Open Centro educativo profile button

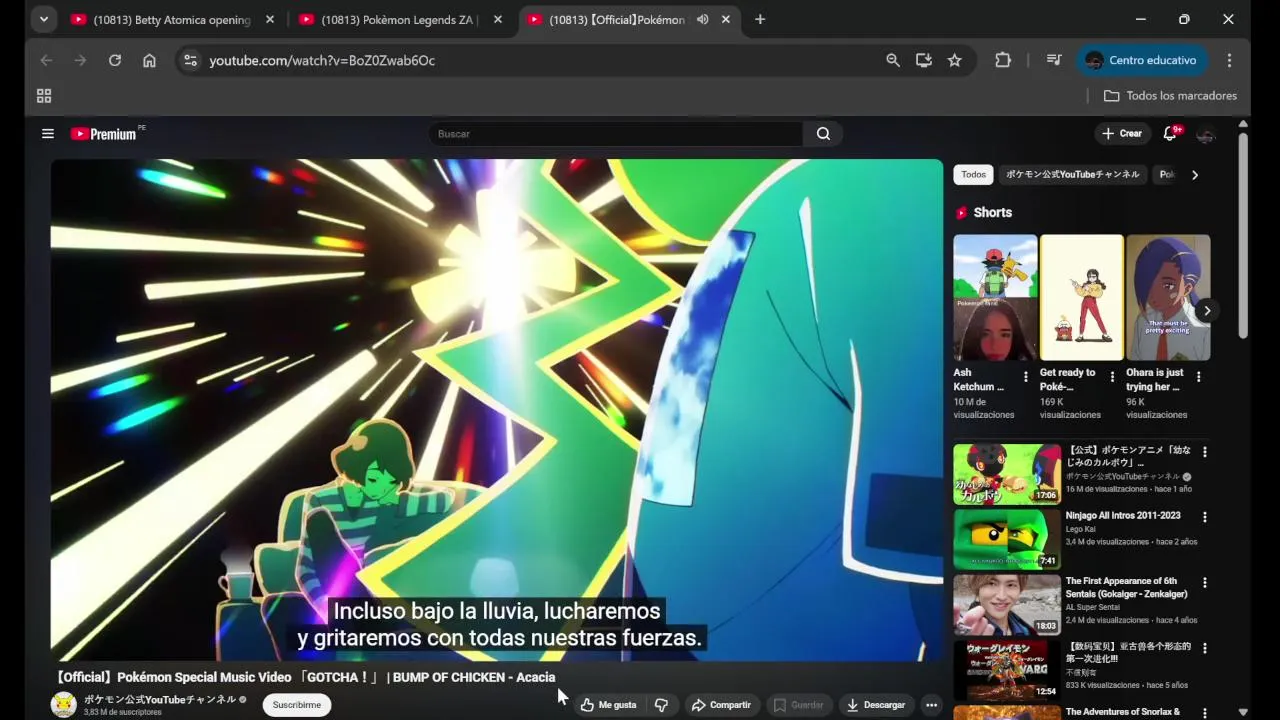(1141, 60)
